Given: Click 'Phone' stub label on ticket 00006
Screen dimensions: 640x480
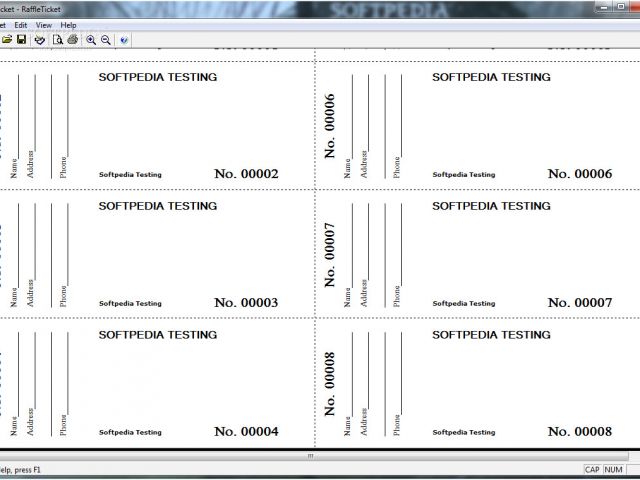Looking at the screenshot, I should point(396,167).
